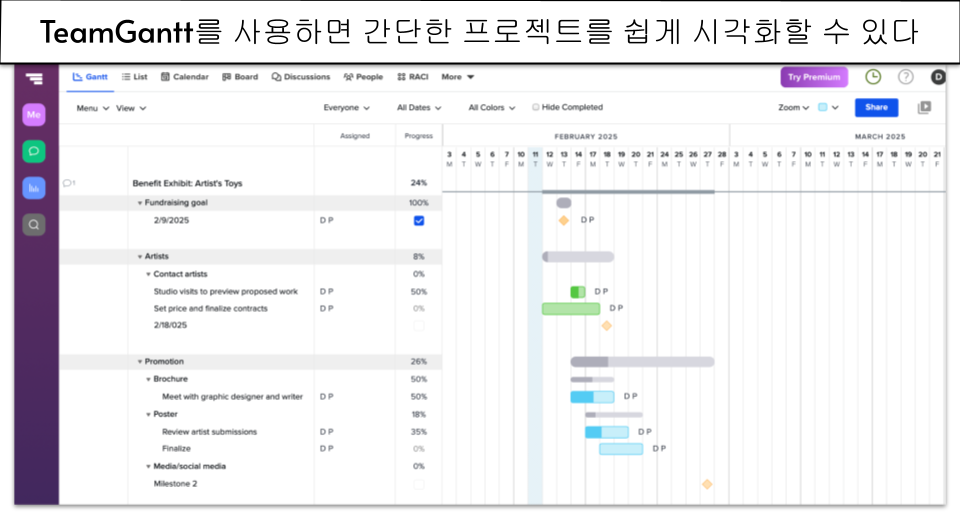960x513 pixels.
Task: Select the Set price and finalize contracts task
Action: (x=210, y=309)
